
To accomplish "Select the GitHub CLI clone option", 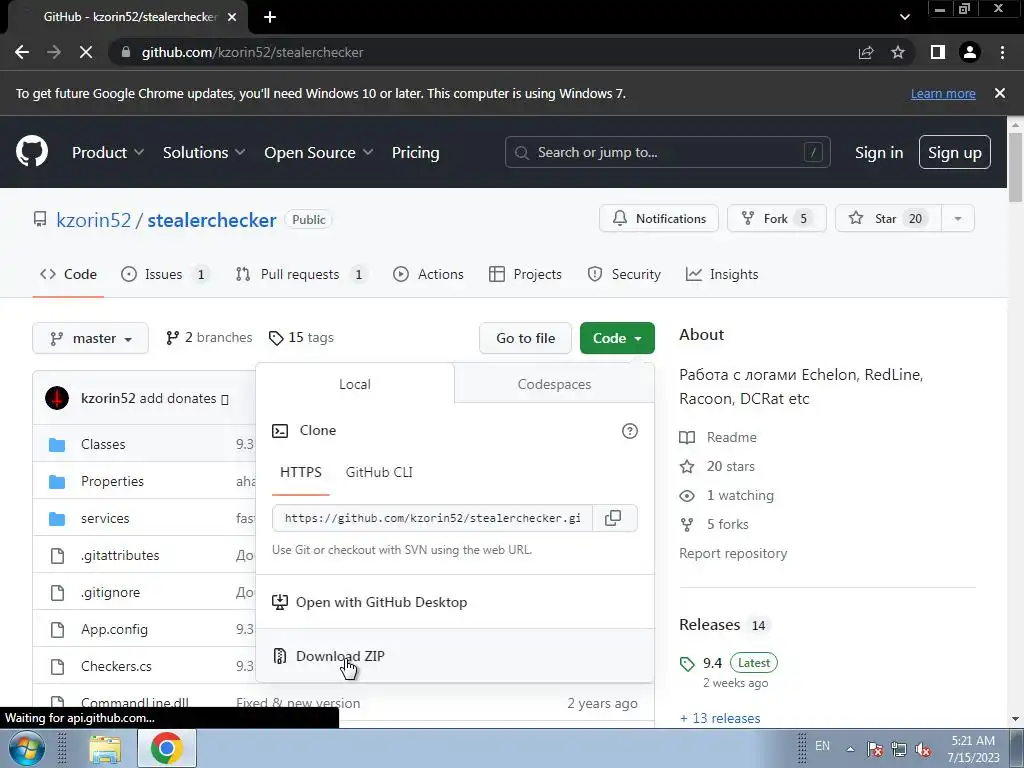I will 379,472.
